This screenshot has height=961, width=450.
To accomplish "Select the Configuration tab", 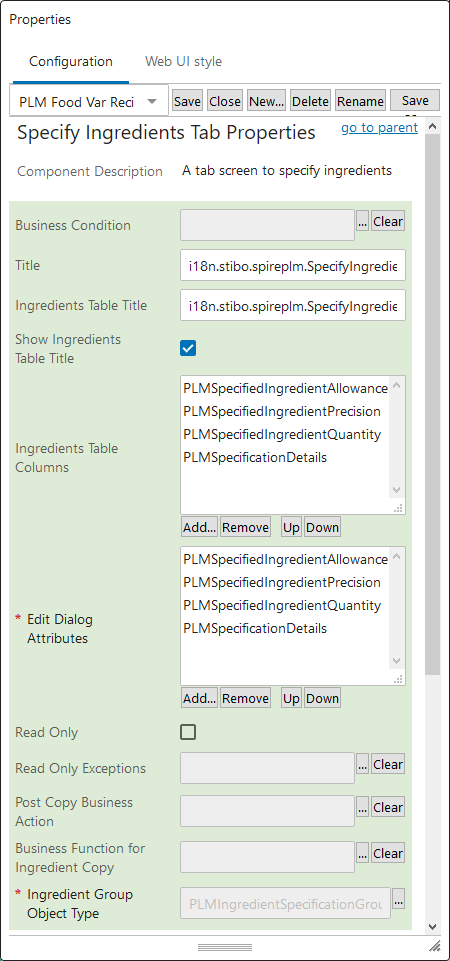I will 71,61.
